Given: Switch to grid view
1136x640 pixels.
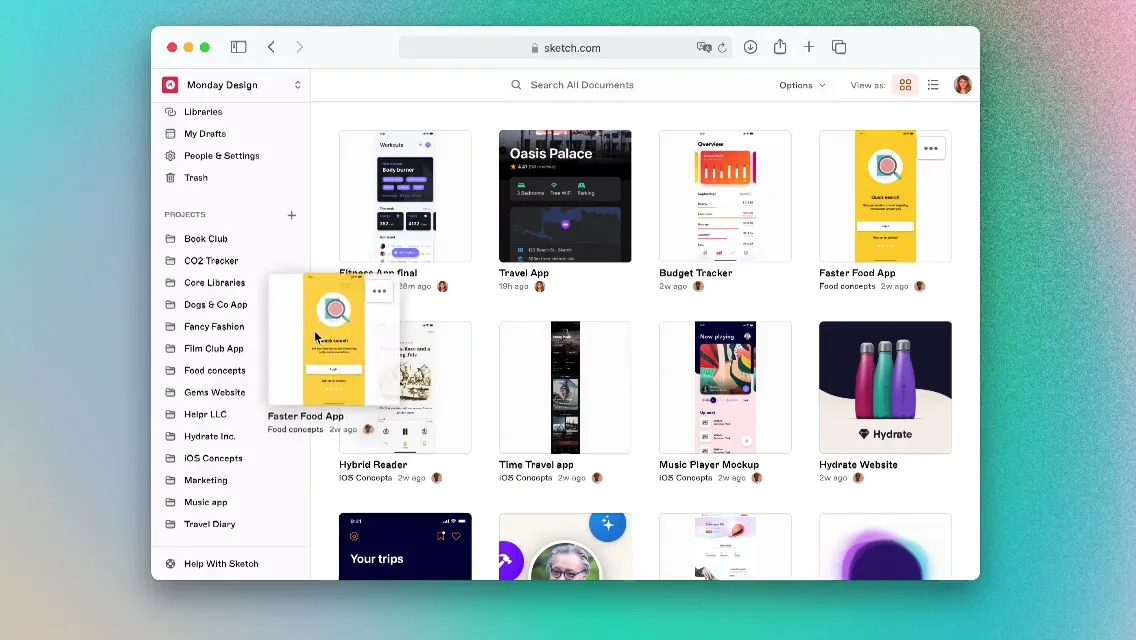Looking at the screenshot, I should tap(905, 85).
